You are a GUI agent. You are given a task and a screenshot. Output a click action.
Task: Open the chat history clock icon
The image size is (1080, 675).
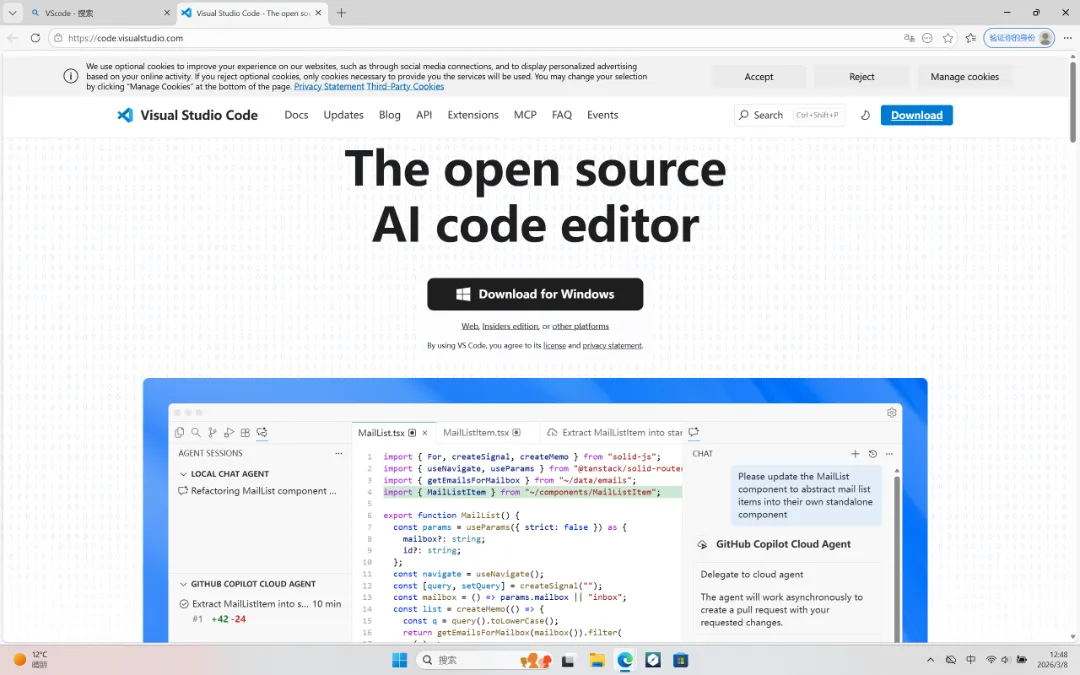click(x=873, y=454)
